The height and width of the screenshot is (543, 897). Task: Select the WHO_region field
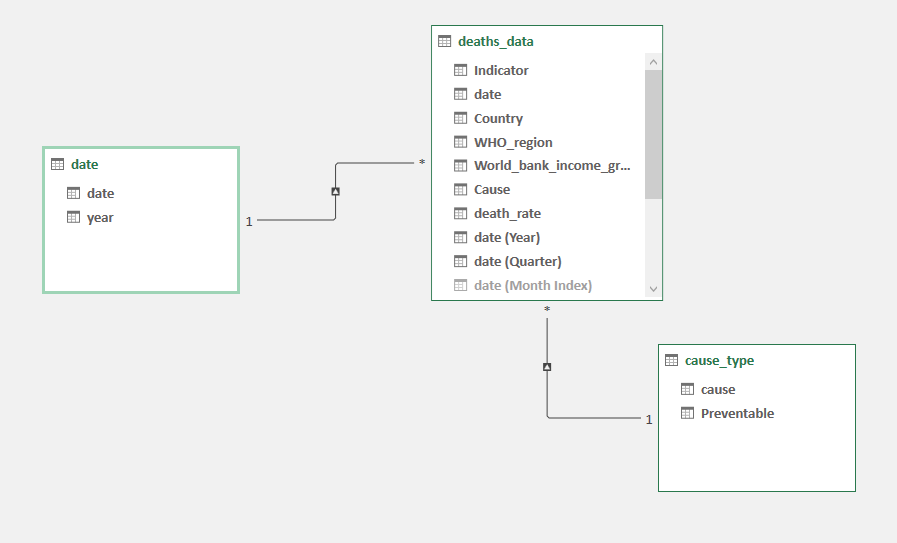point(513,142)
